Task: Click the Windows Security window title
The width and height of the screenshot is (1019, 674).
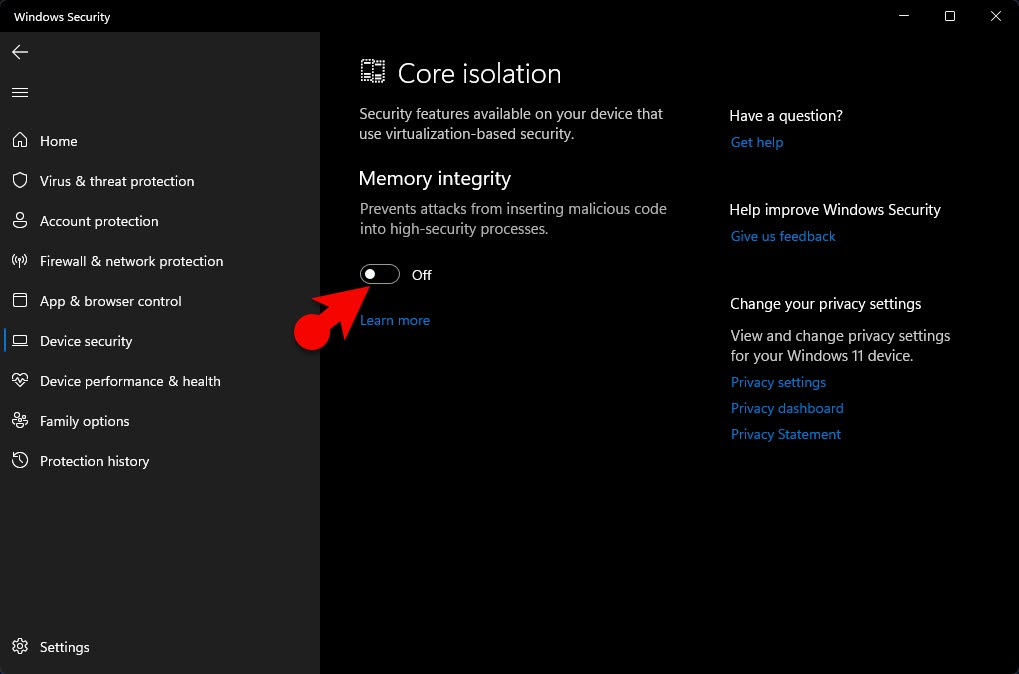Action: tap(62, 17)
